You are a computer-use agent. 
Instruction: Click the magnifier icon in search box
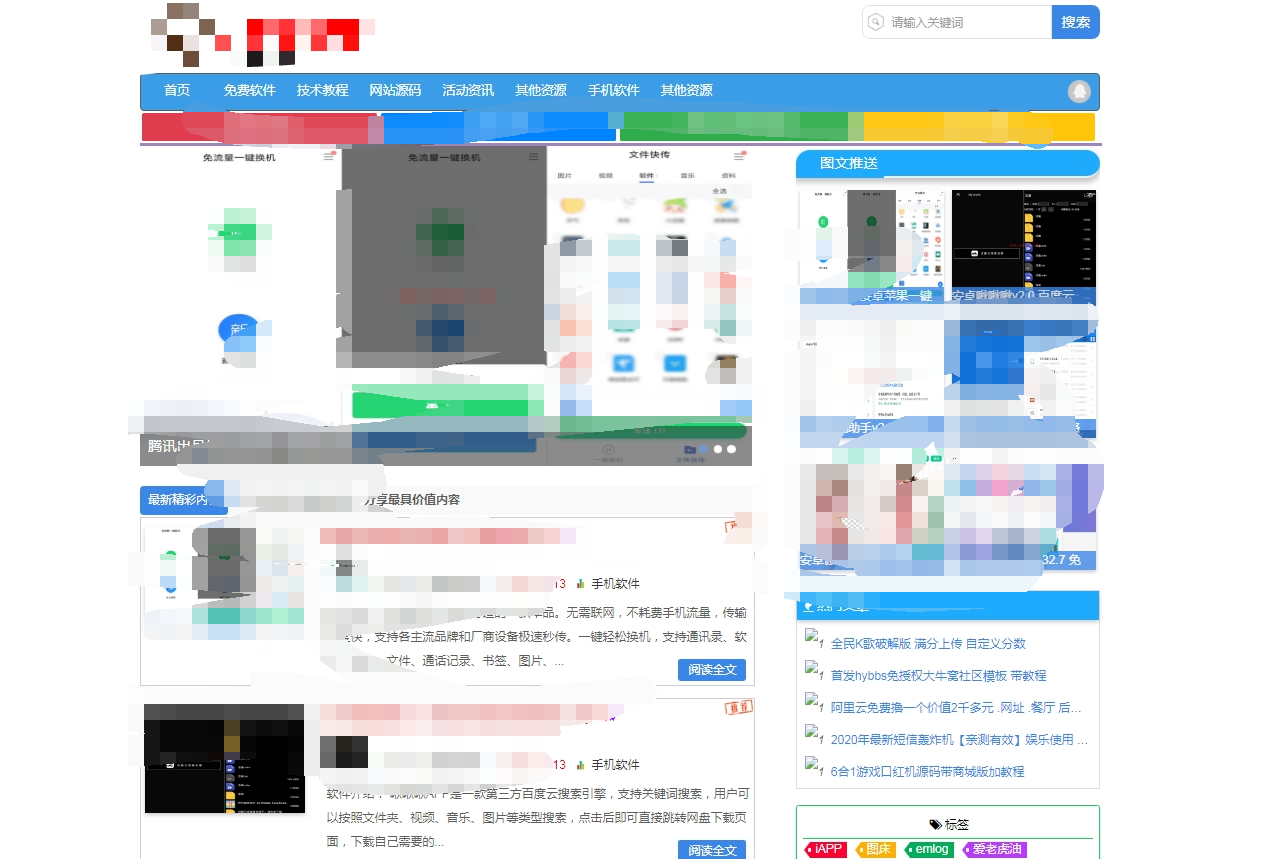pyautogui.click(x=876, y=22)
